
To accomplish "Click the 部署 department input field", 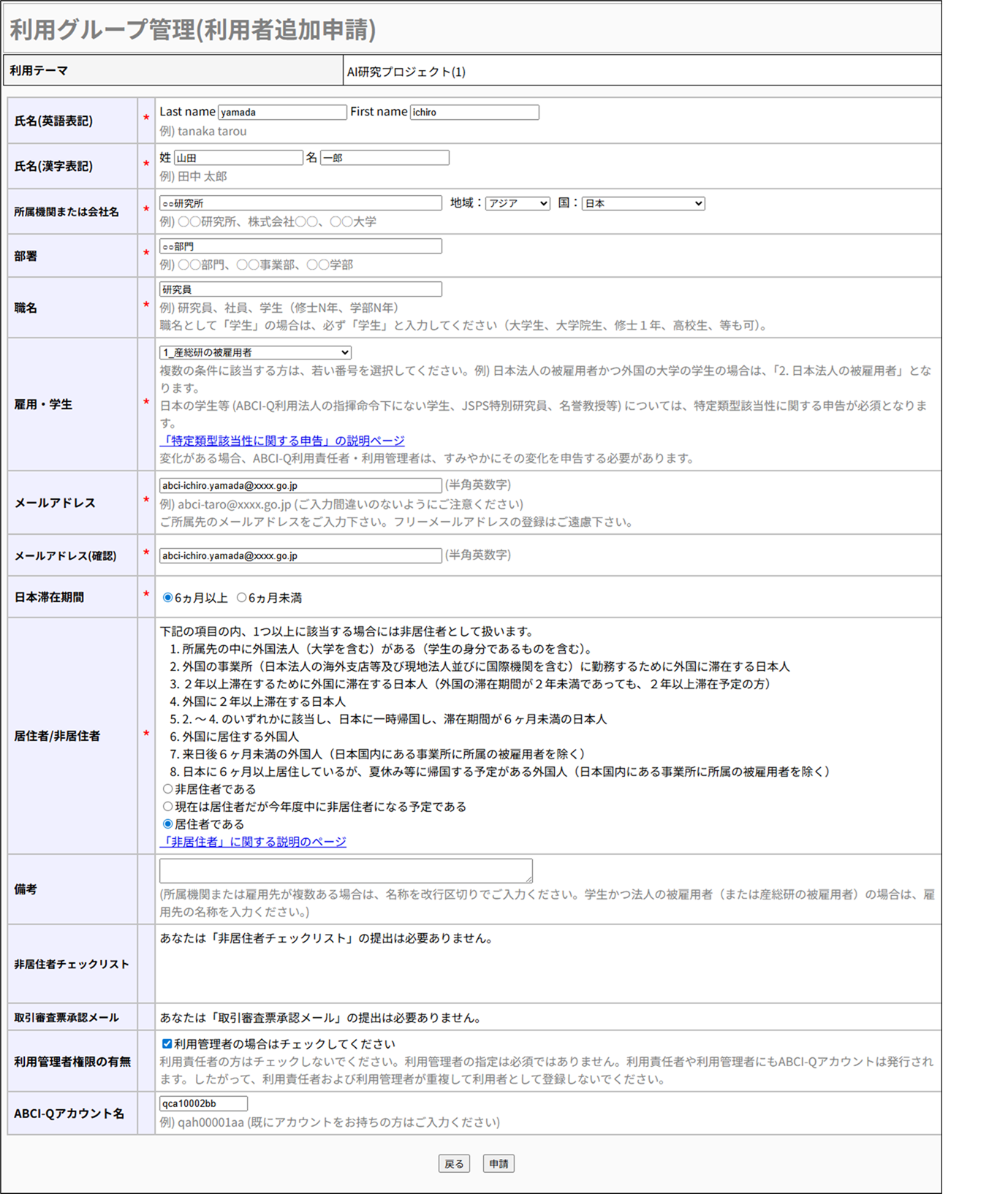I will click(x=300, y=246).
